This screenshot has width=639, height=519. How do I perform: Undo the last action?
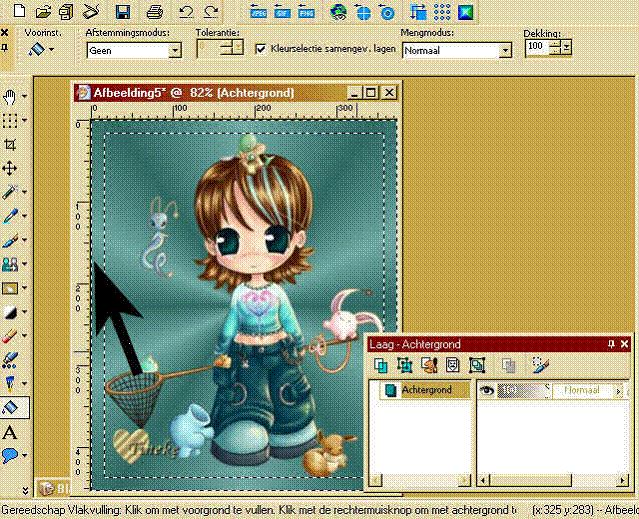coord(186,11)
